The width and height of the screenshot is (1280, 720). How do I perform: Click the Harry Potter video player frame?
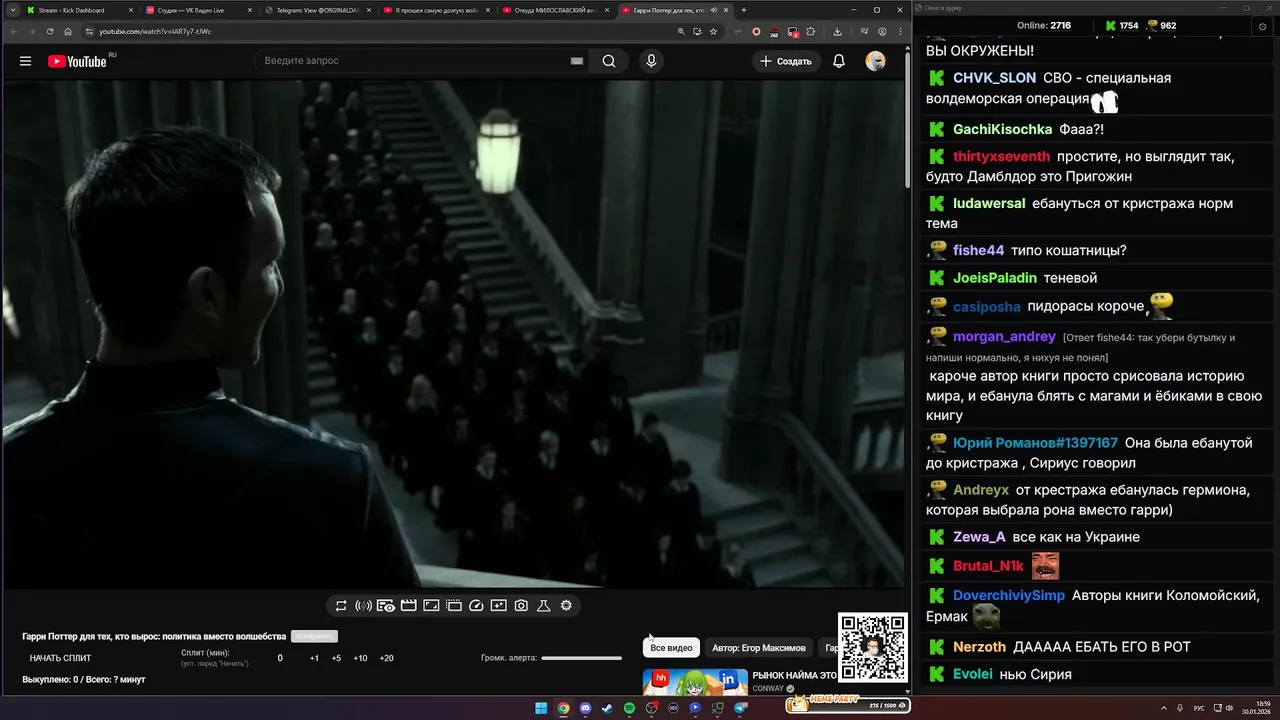[453, 334]
